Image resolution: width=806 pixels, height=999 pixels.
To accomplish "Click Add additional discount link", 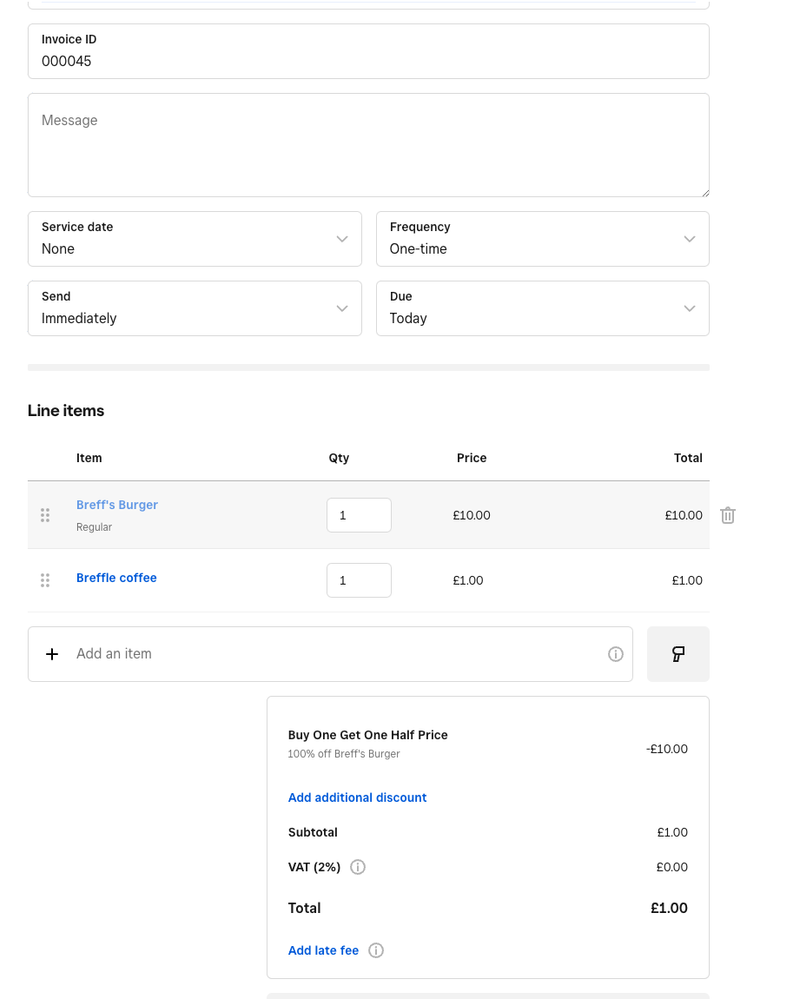I will (x=357, y=797).
